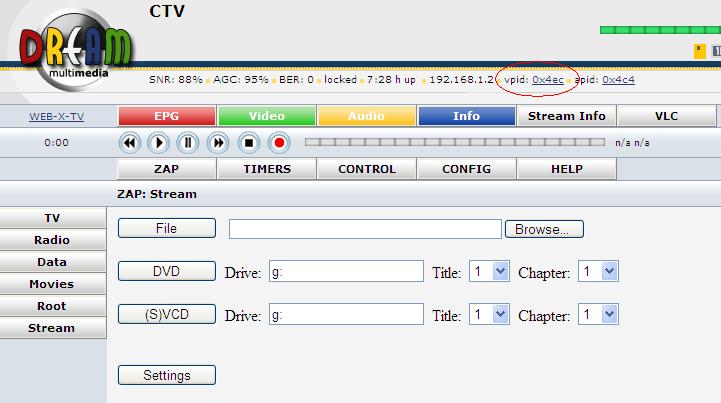Click the SNR: 88% status text
This screenshot has width=721, height=403.
click(x=176, y=80)
